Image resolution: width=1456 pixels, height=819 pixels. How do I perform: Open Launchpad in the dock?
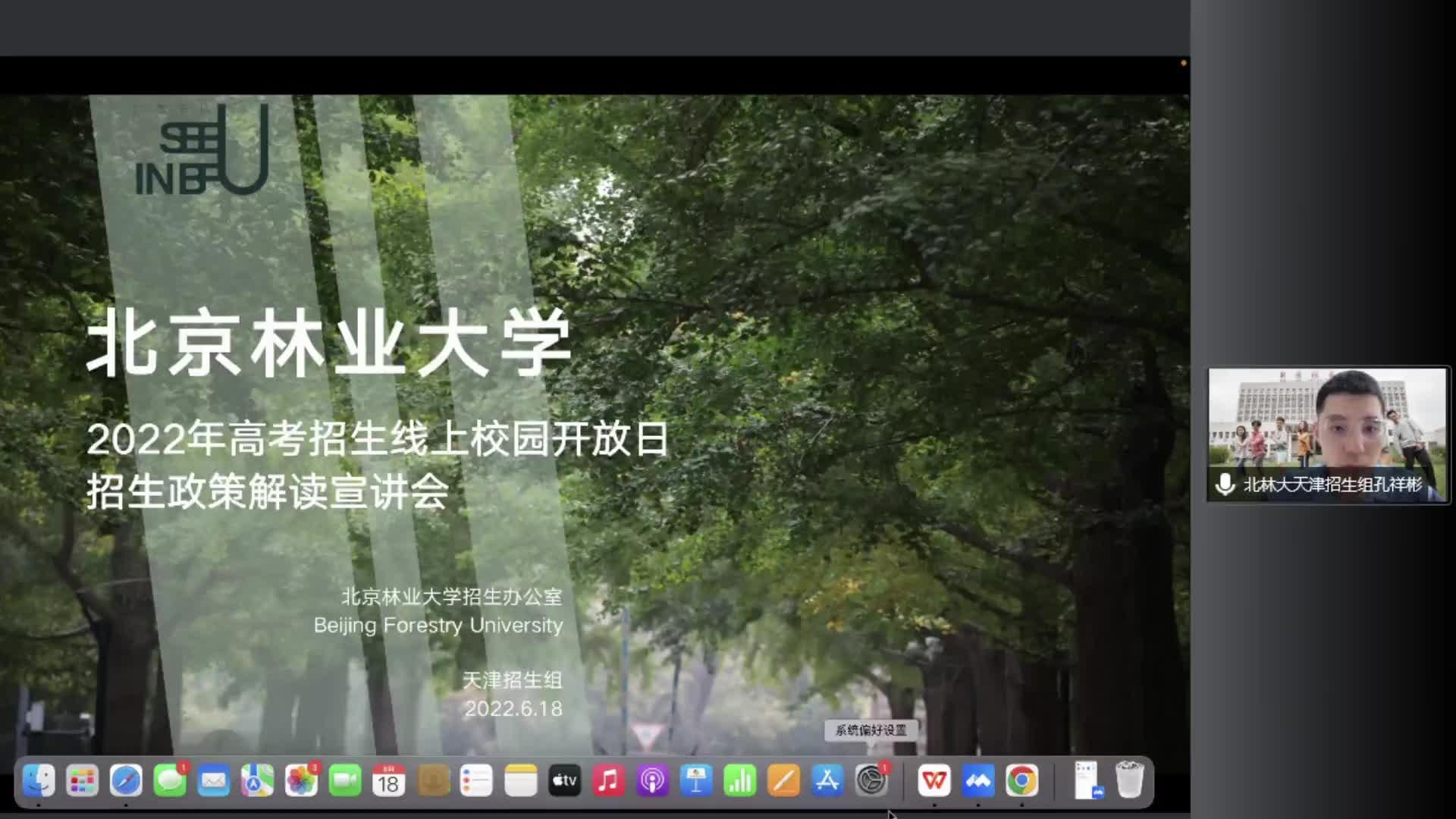[82, 780]
